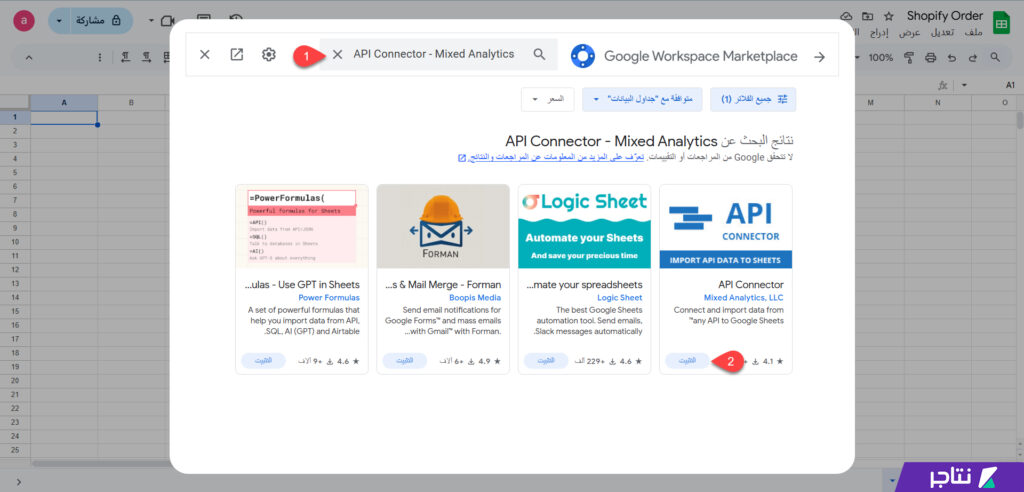Install the Forman add-on
Screen dimensions: 1024x492
point(404,361)
